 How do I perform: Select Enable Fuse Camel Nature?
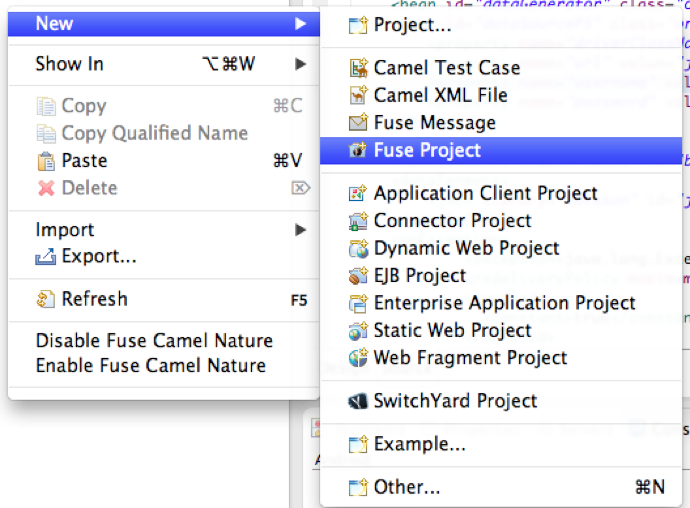click(x=164, y=366)
